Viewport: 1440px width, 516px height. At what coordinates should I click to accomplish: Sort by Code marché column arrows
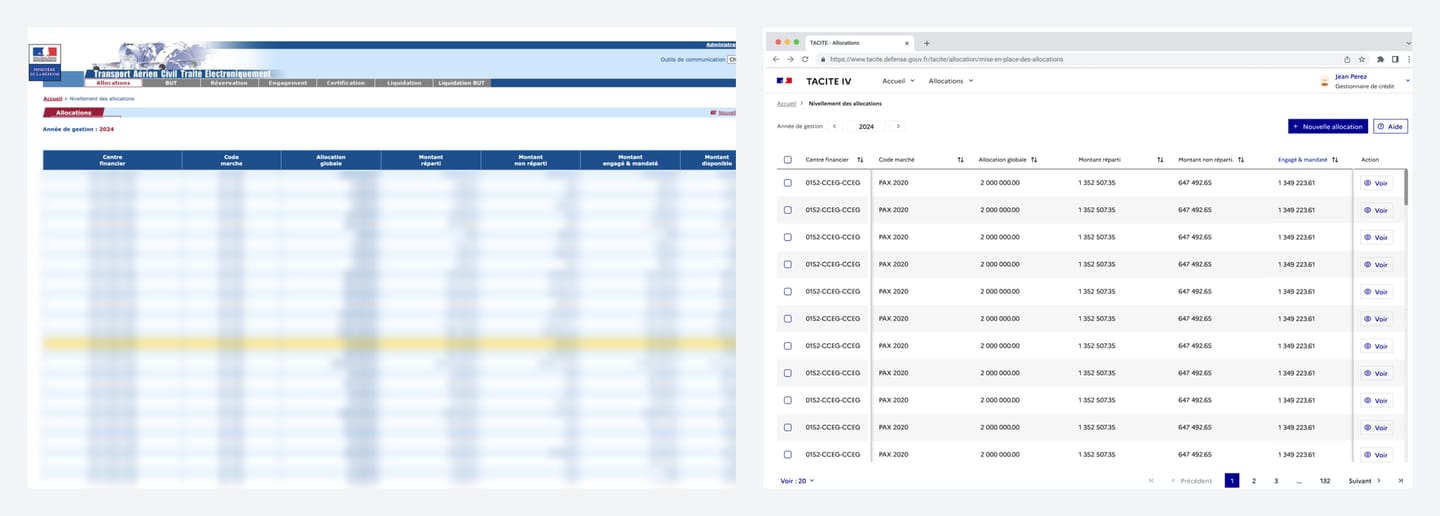(x=960, y=160)
